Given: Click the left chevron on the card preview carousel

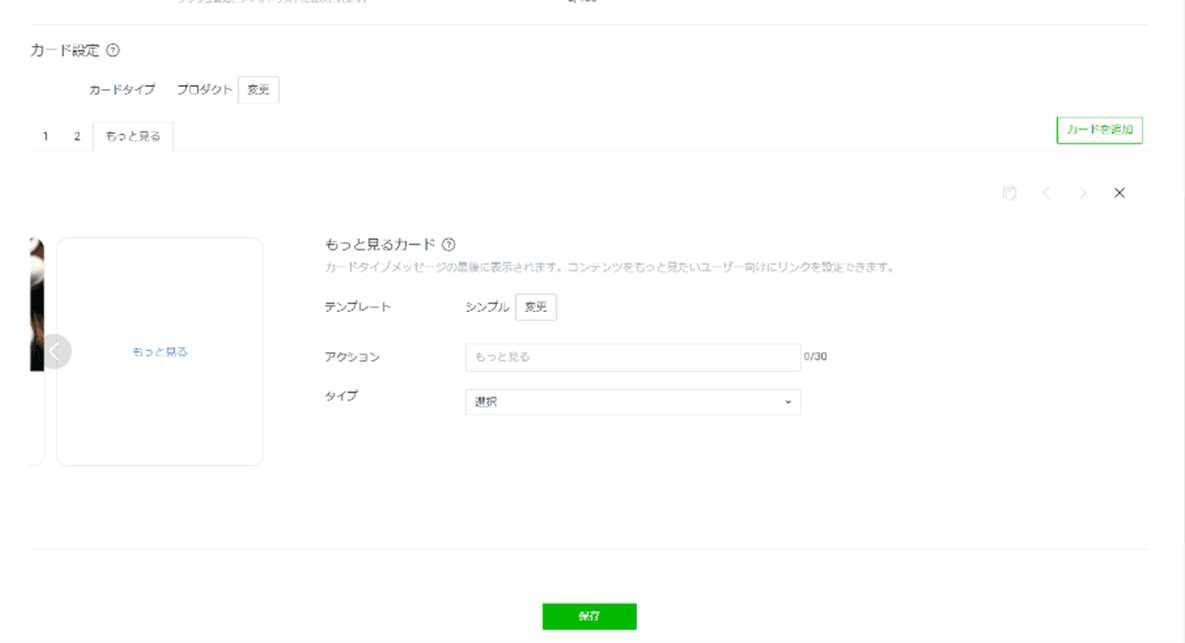Looking at the screenshot, I should (57, 351).
